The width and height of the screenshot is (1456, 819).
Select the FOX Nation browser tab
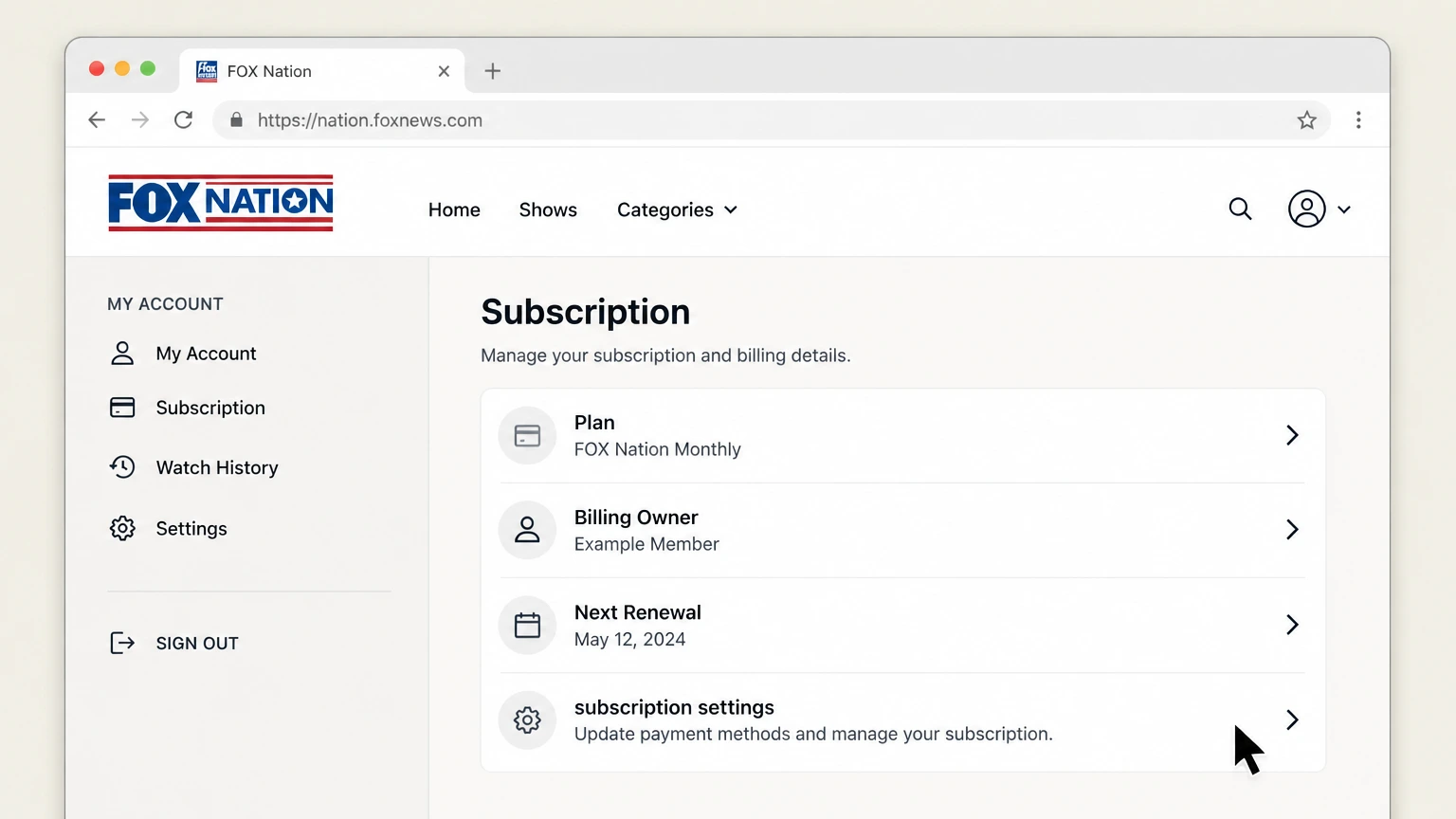click(322, 71)
